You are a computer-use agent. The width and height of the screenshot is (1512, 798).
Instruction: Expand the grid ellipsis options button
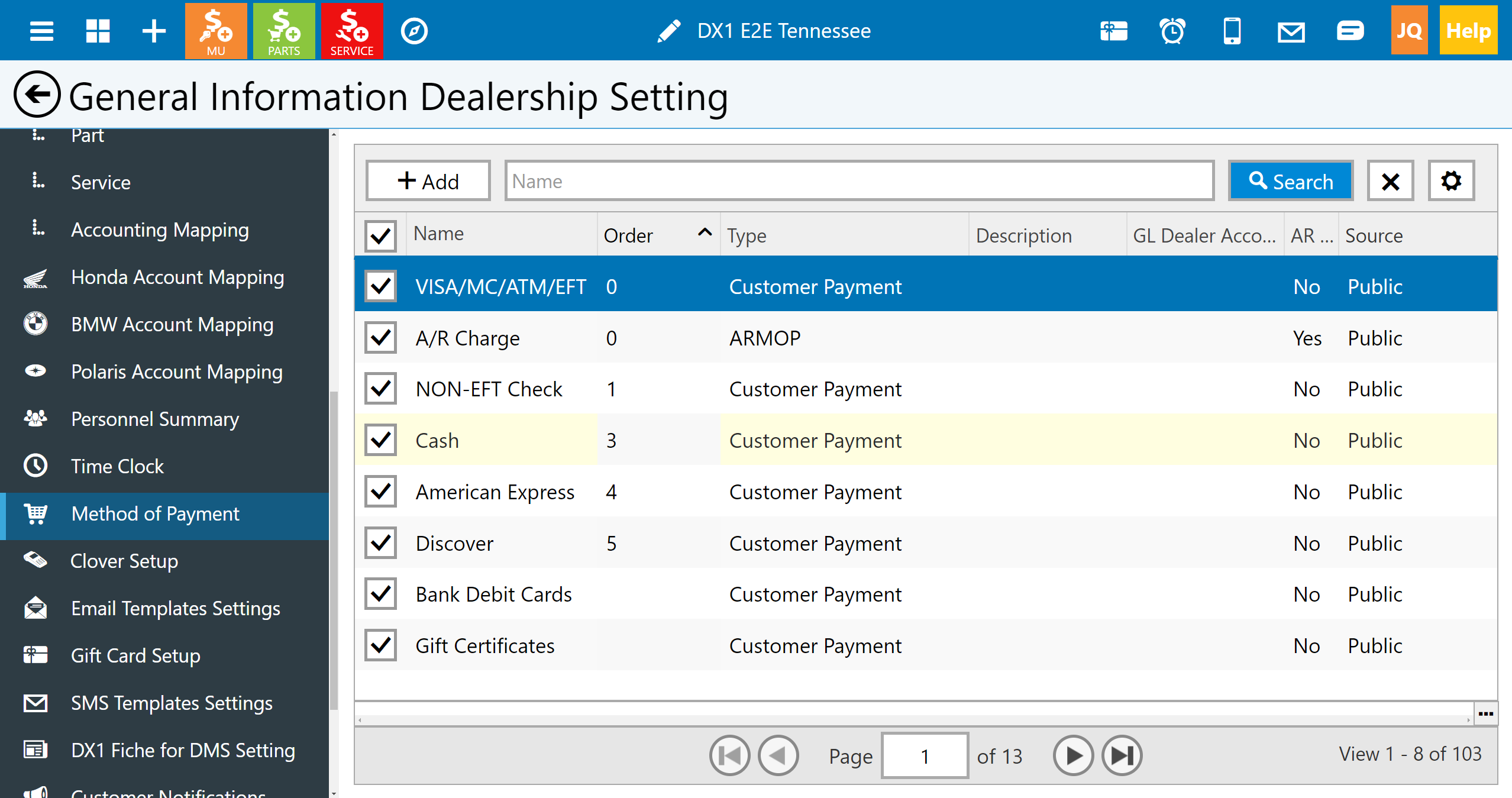tap(1485, 713)
